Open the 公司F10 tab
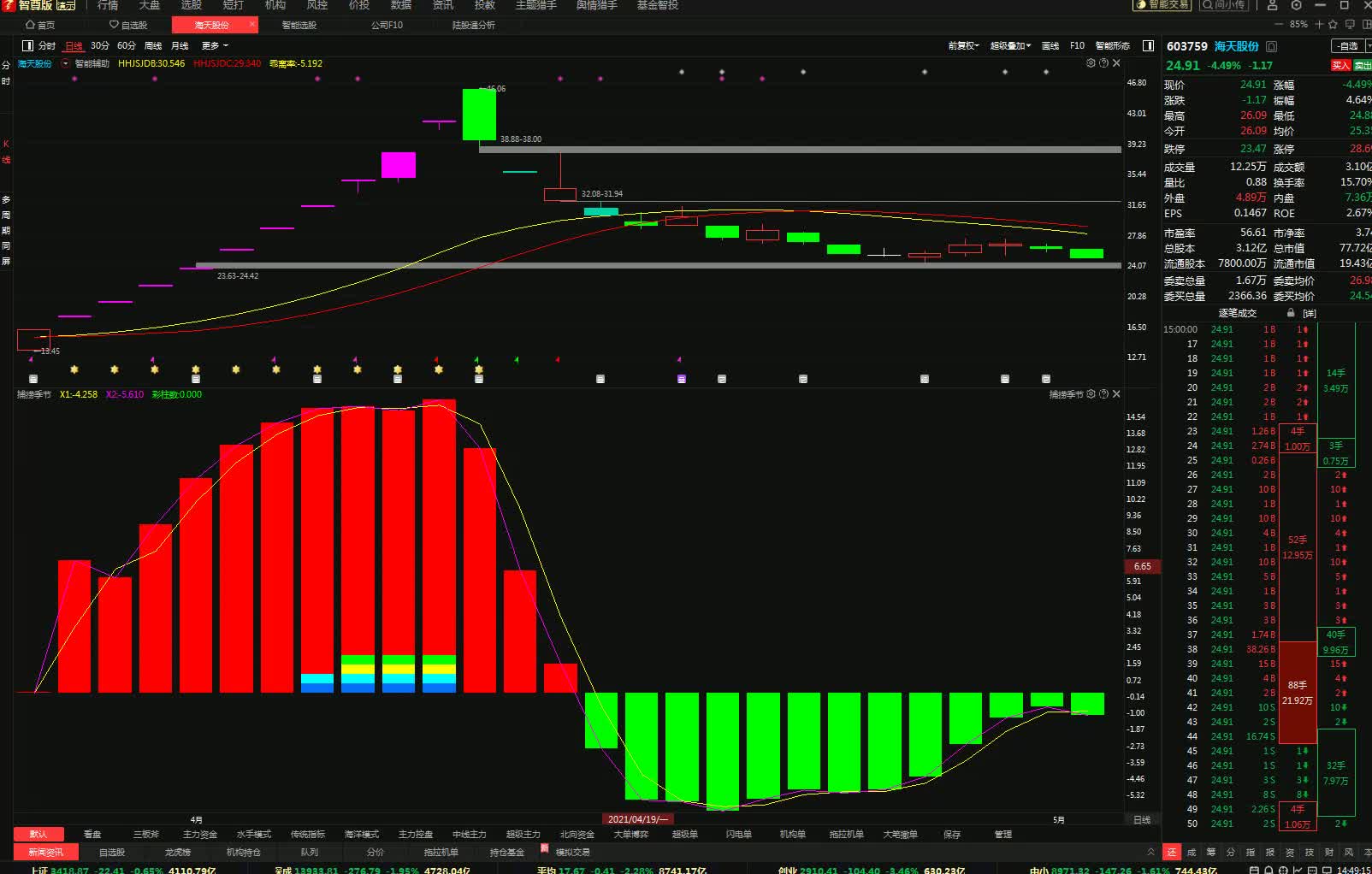 pyautogui.click(x=387, y=25)
